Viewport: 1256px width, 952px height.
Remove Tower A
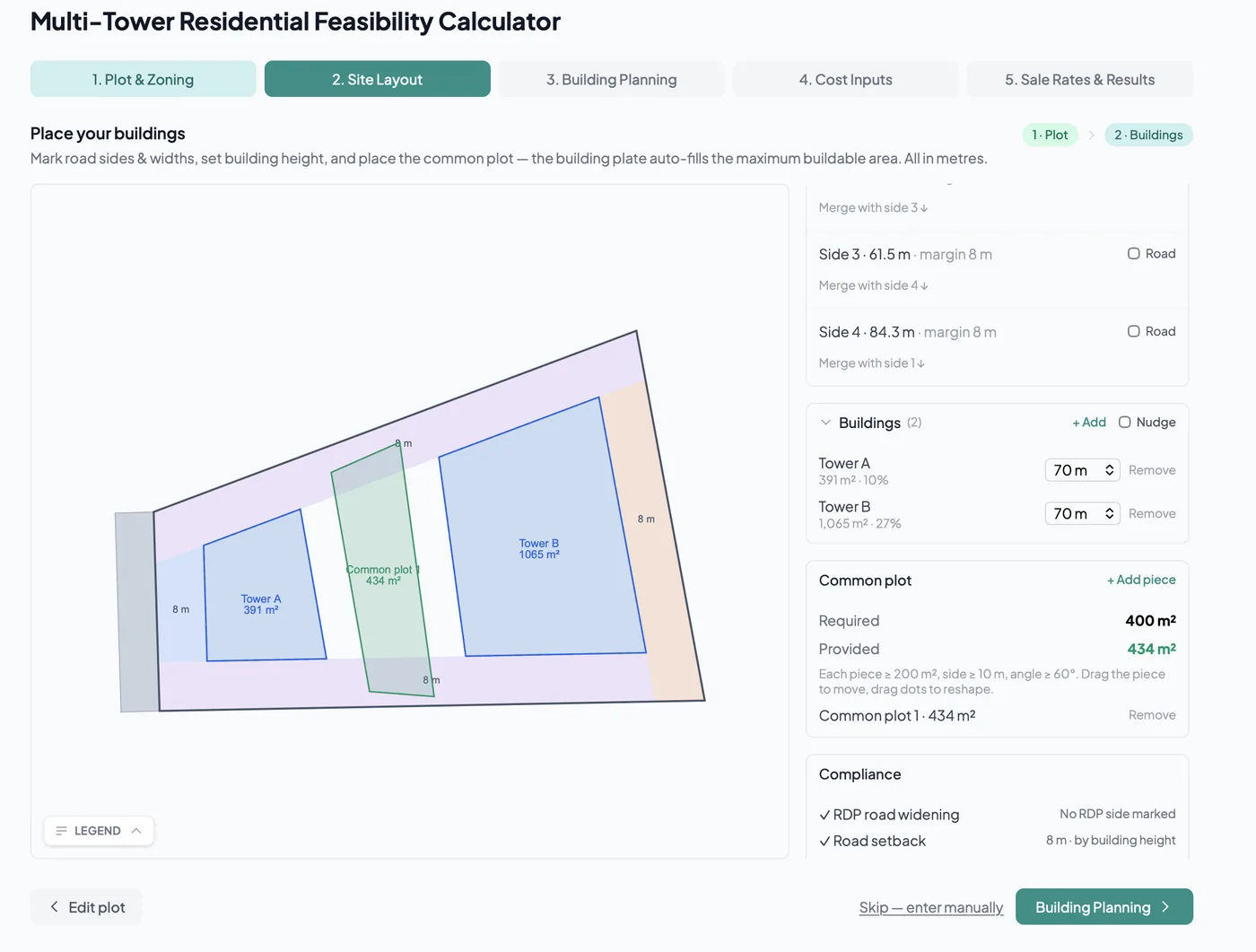coord(1152,470)
